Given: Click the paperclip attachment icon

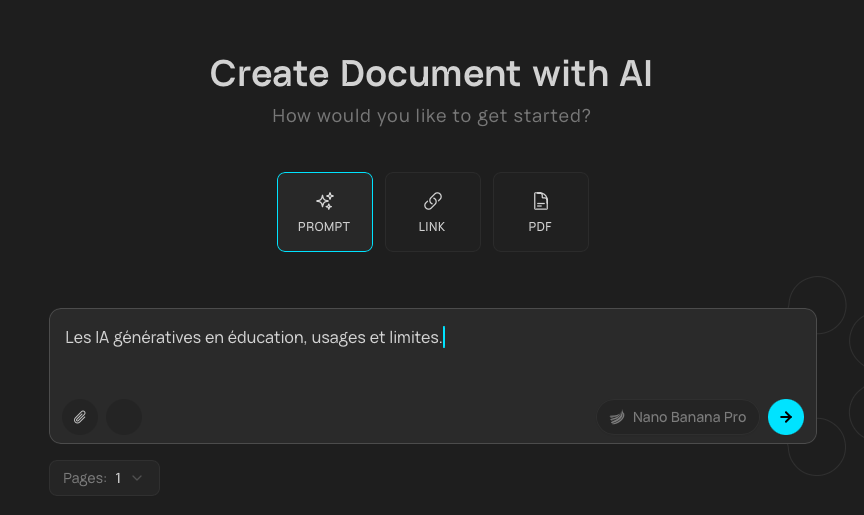Looking at the screenshot, I should coord(80,417).
